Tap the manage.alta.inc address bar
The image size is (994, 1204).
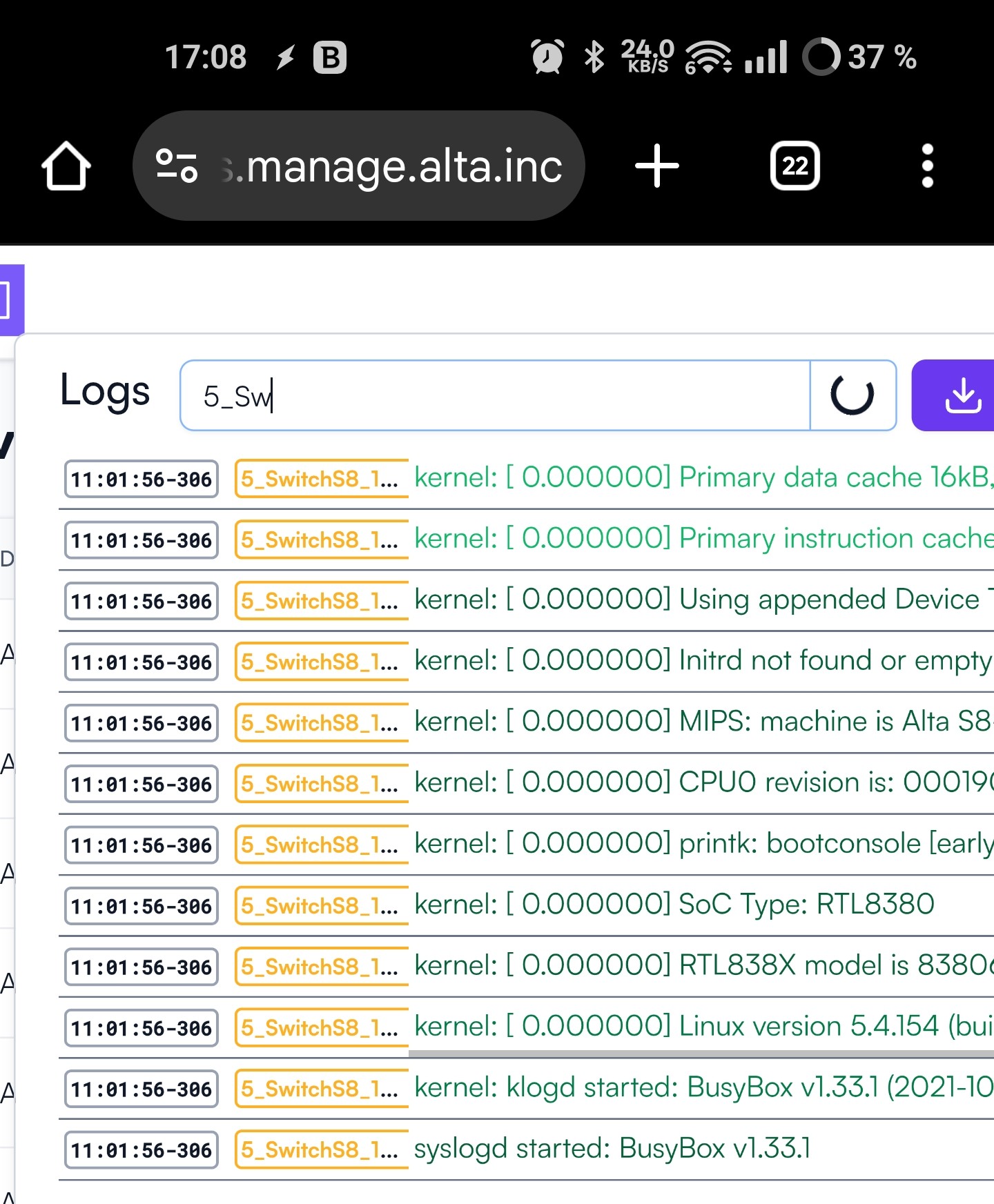click(404, 166)
